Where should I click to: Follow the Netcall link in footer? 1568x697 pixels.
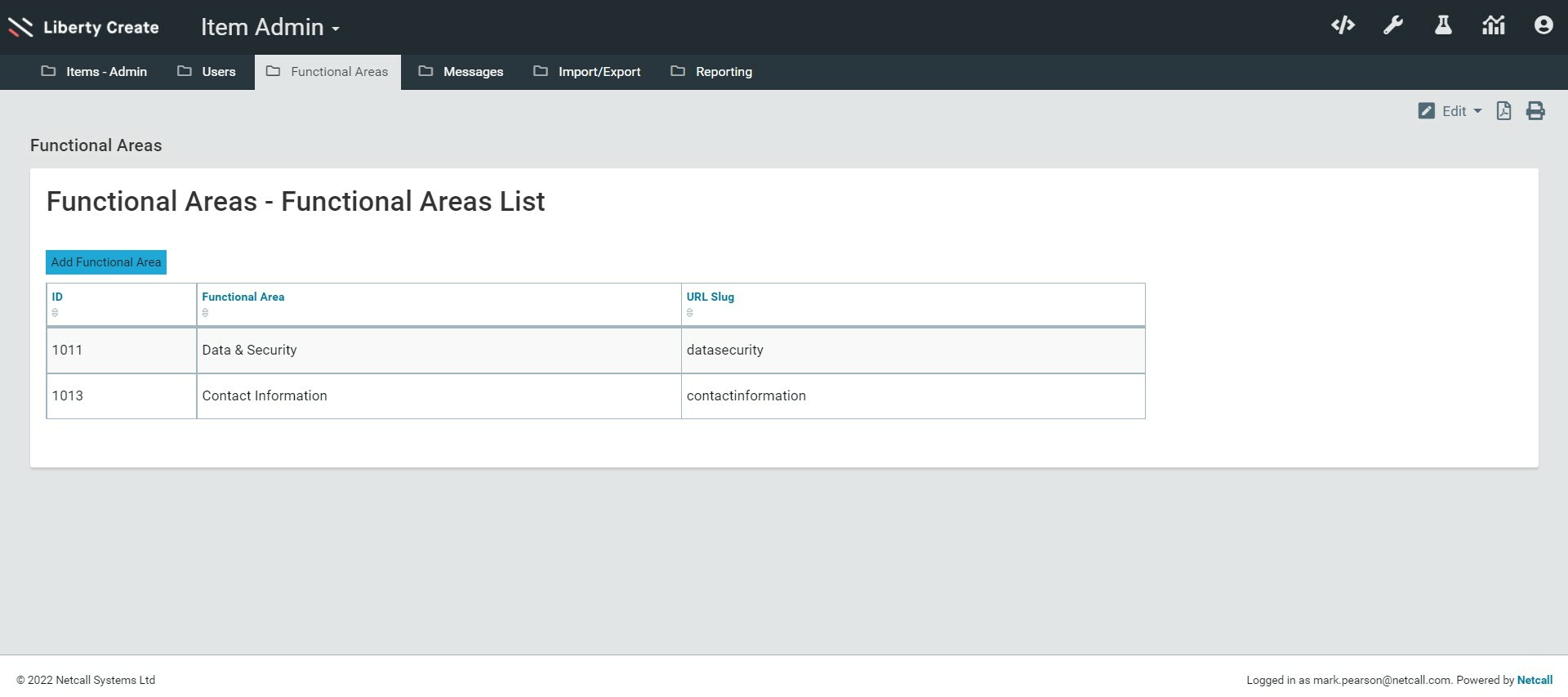pyautogui.click(x=1535, y=680)
